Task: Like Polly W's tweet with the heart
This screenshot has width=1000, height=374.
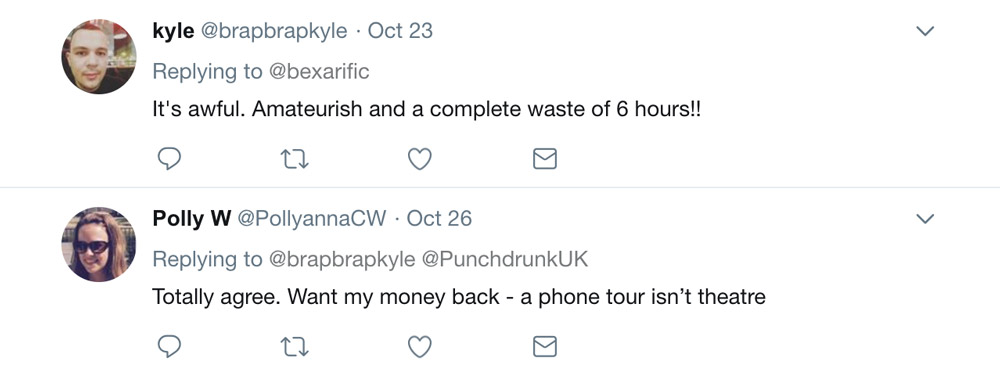Action: pos(420,347)
